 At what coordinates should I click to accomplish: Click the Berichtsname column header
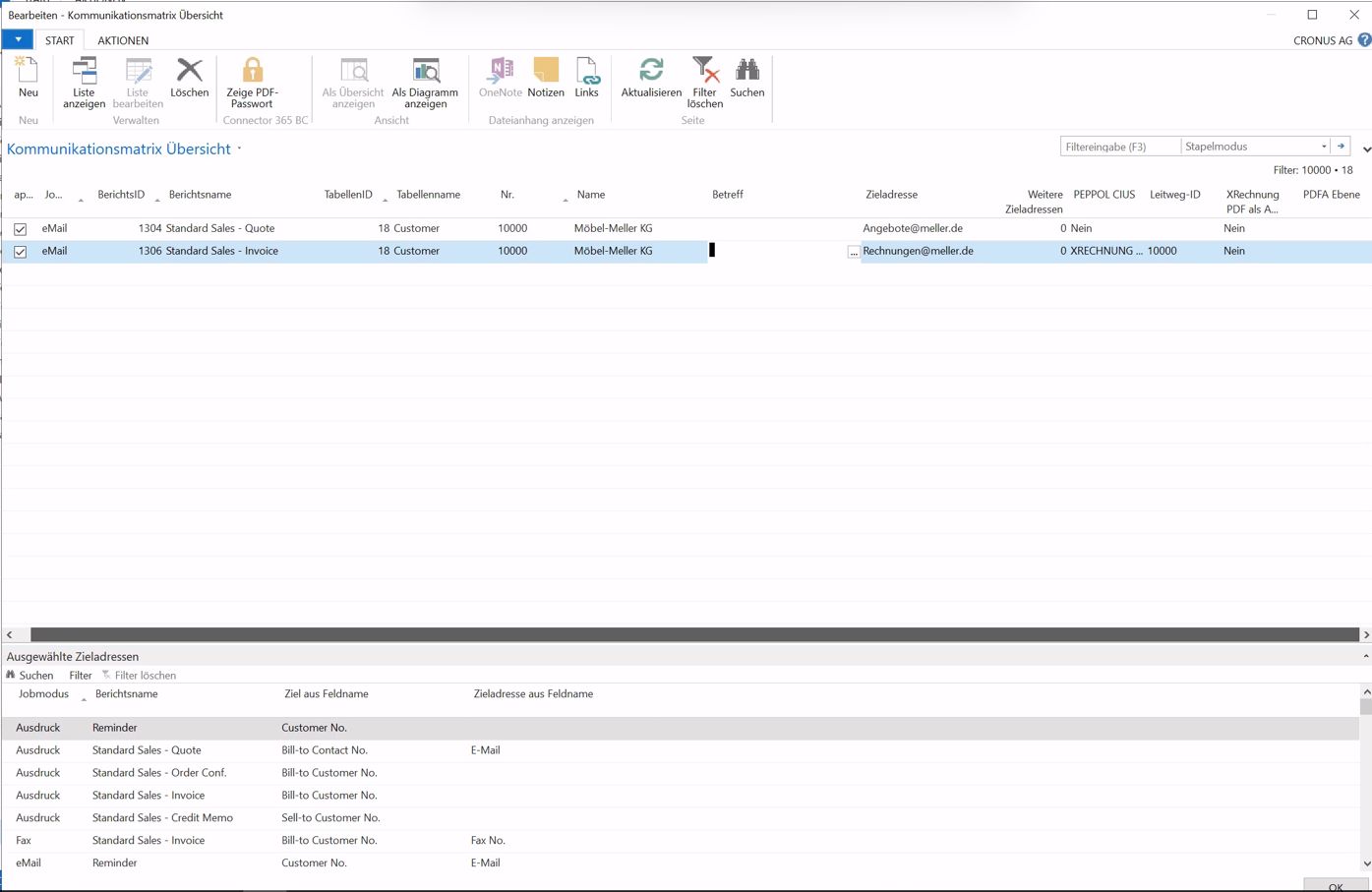click(x=200, y=195)
